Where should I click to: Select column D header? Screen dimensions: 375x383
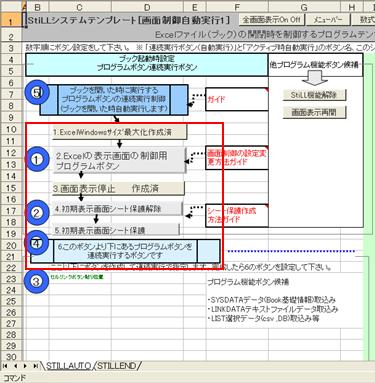(x=147, y=8)
